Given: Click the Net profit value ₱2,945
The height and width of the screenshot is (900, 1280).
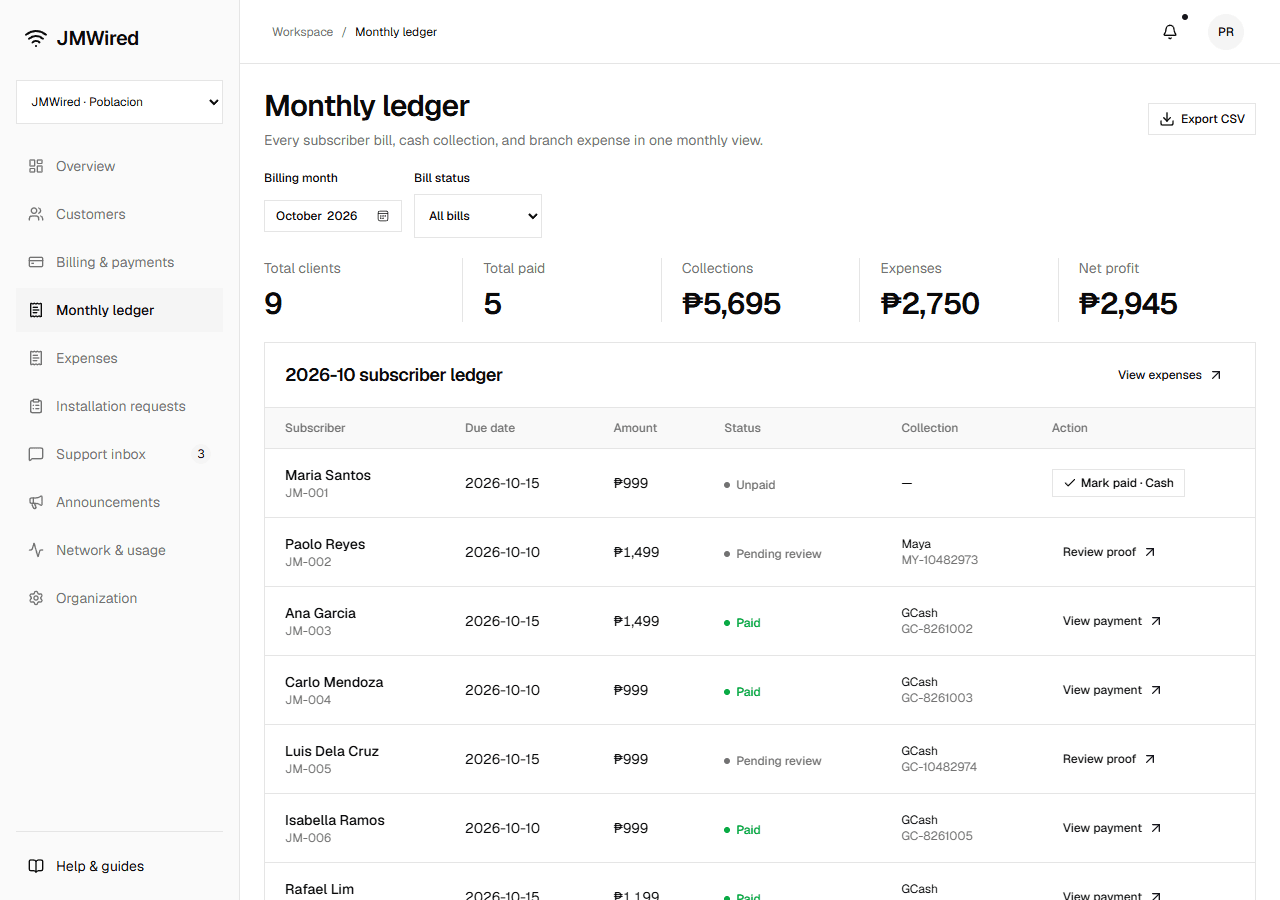Looking at the screenshot, I should point(1128,303).
